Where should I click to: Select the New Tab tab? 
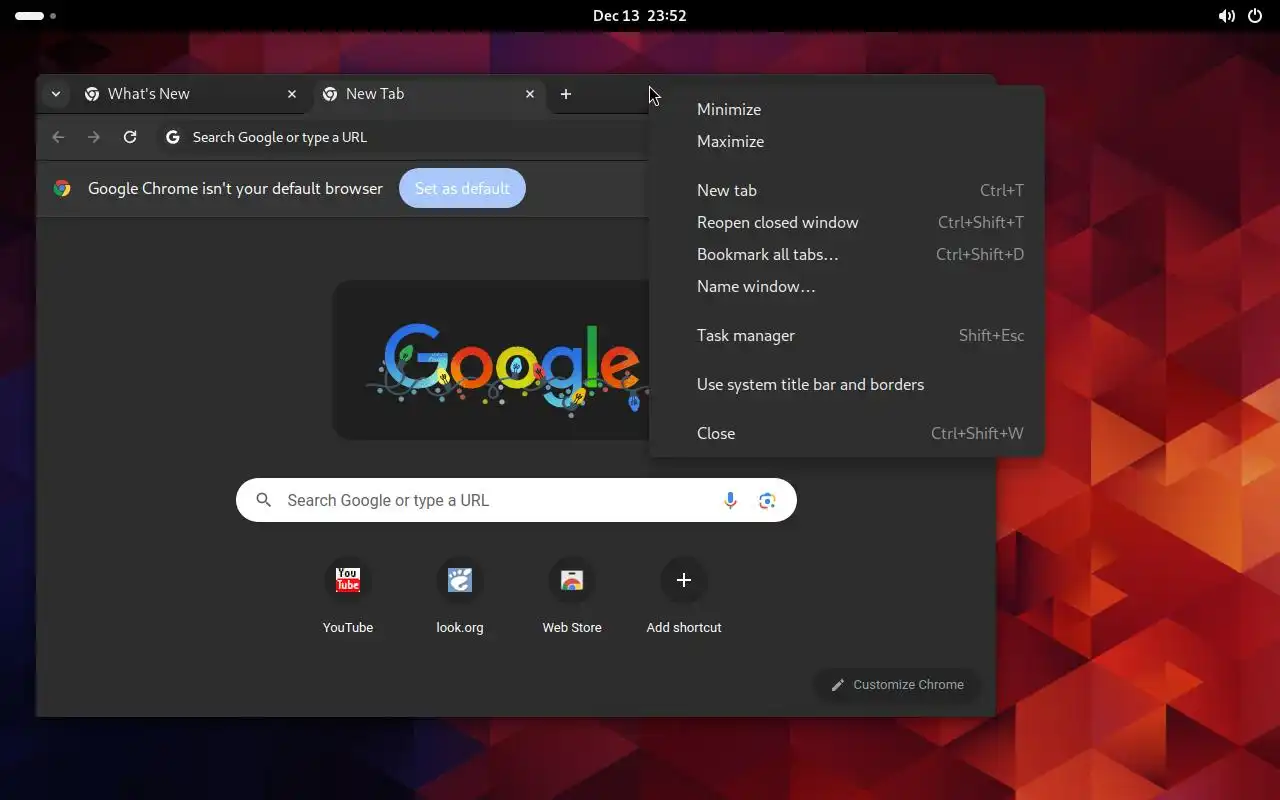(x=429, y=94)
